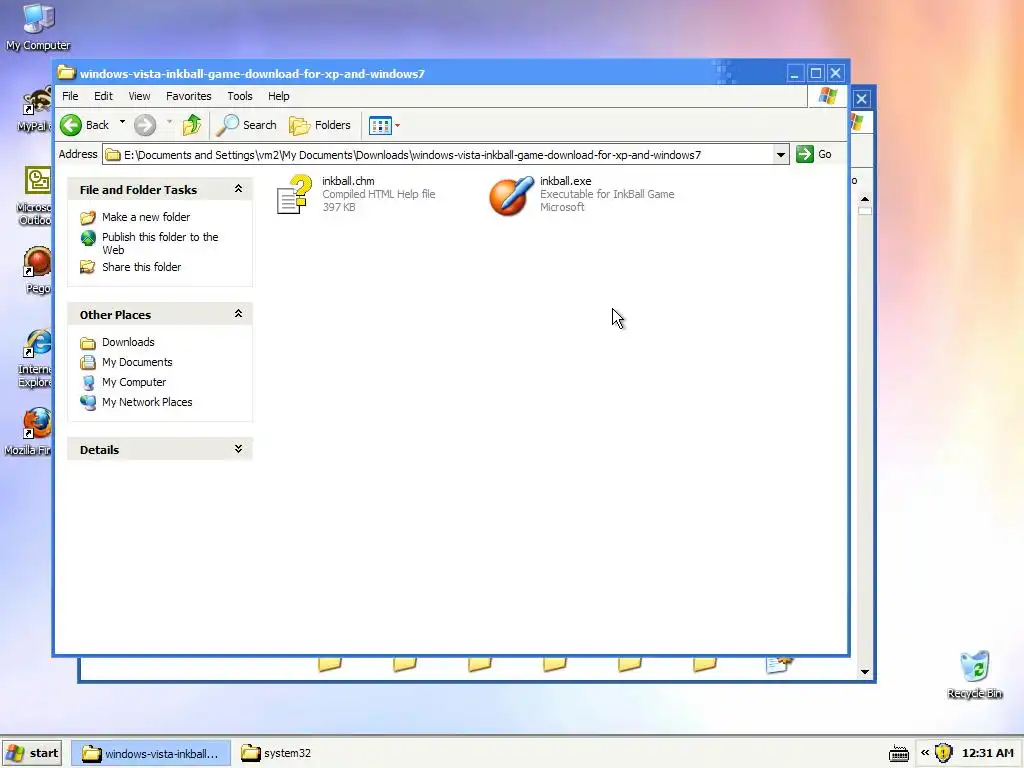Select the inkball.exe file name

[x=566, y=181]
